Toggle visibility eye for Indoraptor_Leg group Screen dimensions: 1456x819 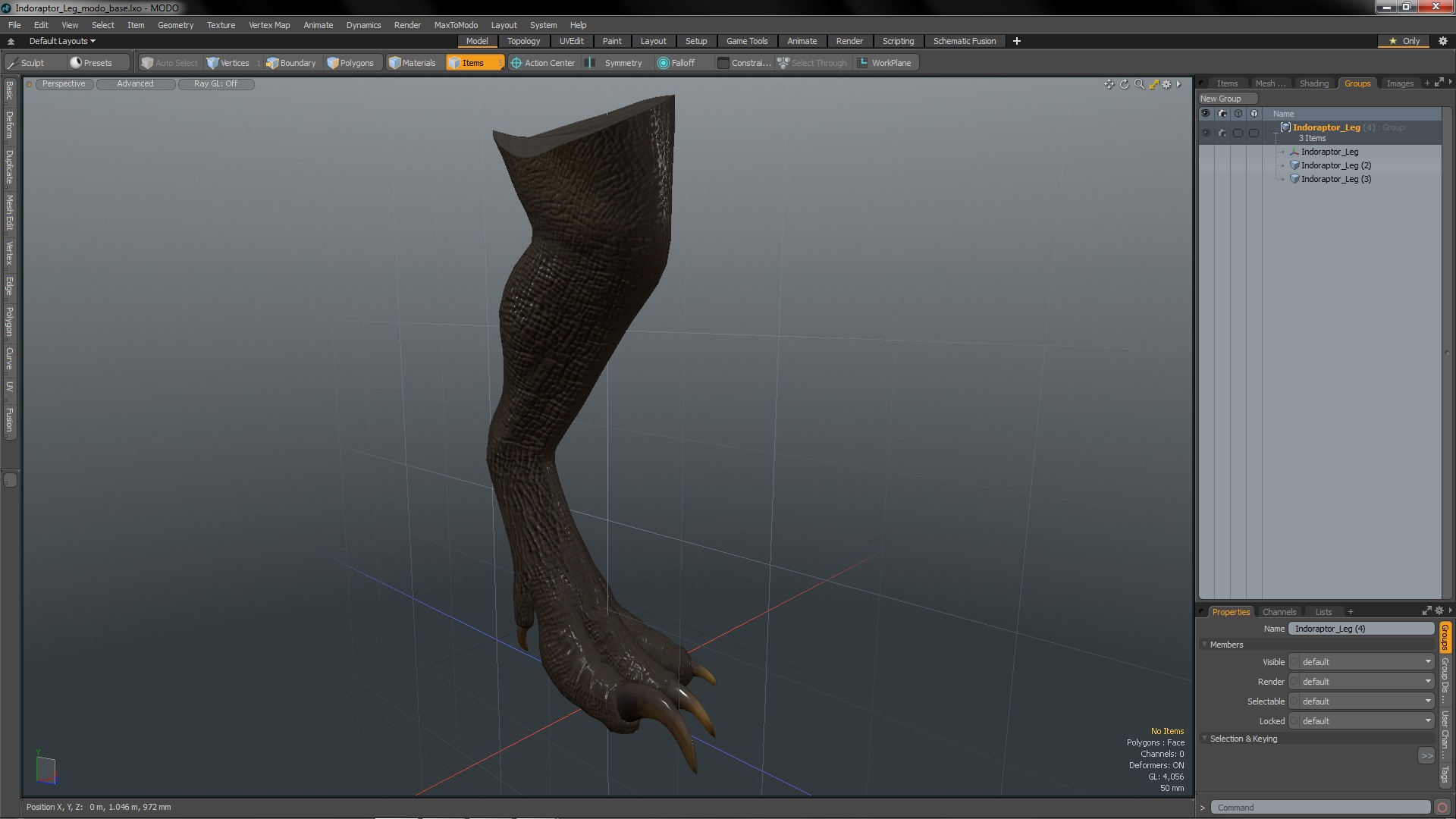tap(1206, 133)
